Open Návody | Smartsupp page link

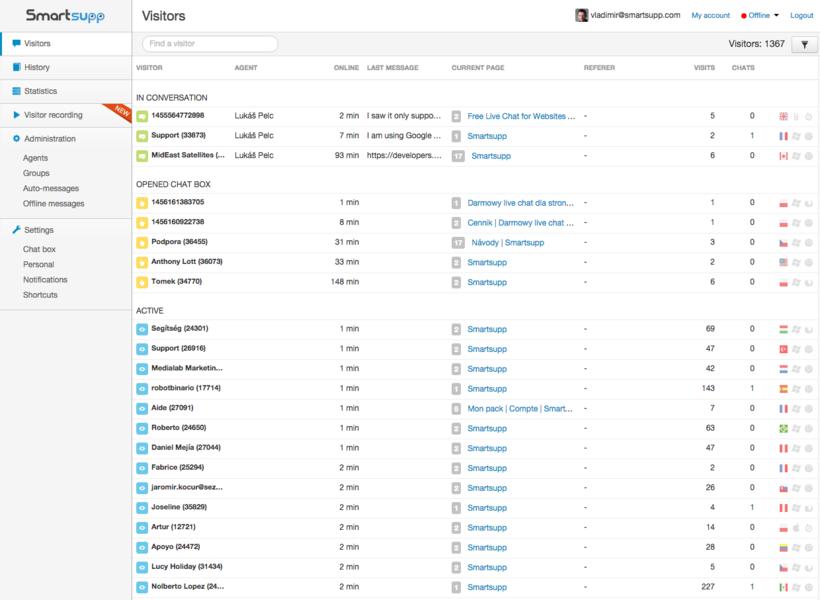click(507, 243)
